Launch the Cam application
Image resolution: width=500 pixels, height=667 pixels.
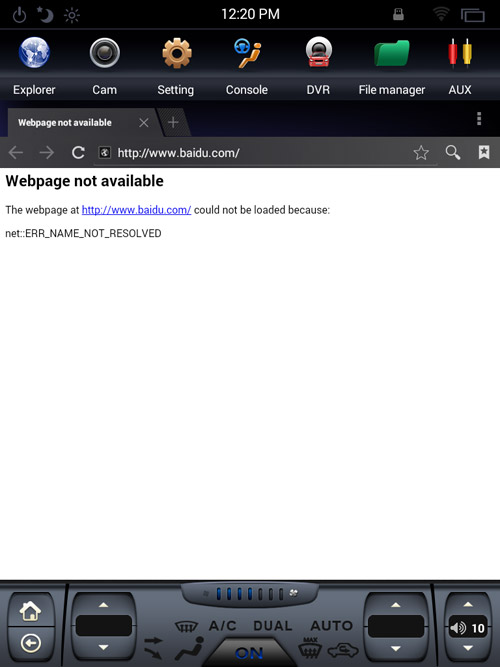point(105,53)
